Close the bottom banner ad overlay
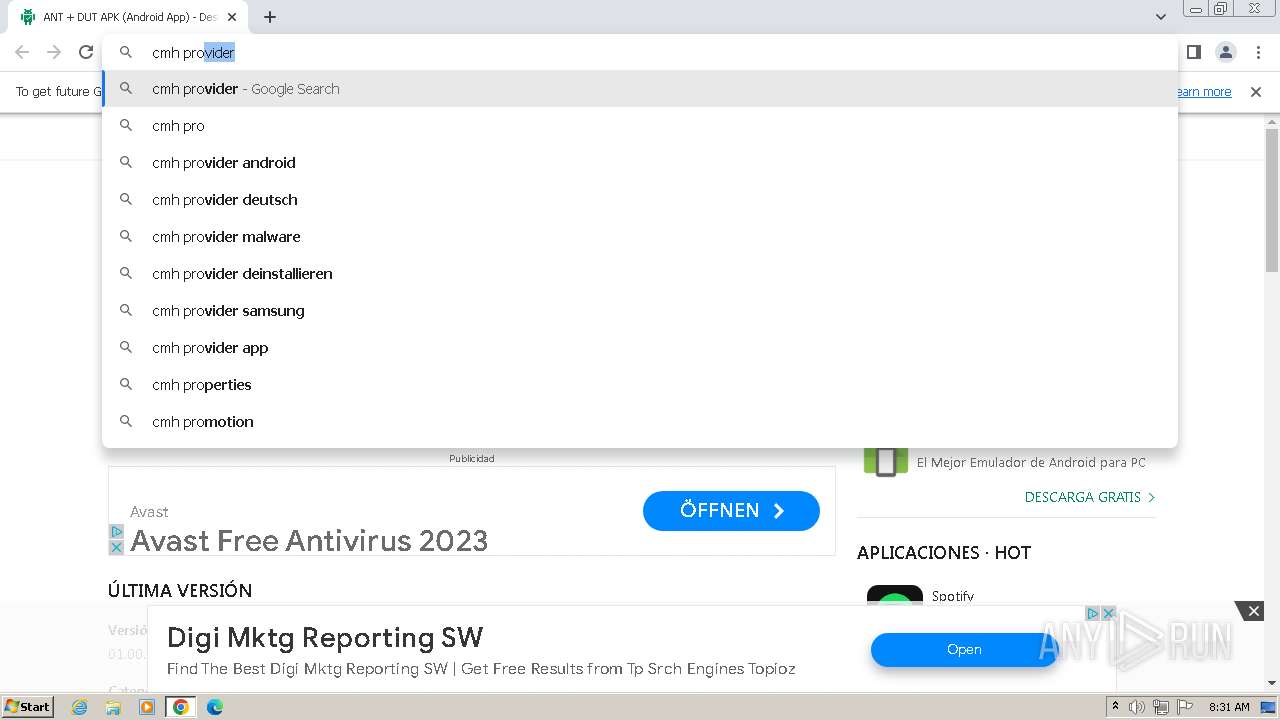The image size is (1280, 720). [1253, 611]
